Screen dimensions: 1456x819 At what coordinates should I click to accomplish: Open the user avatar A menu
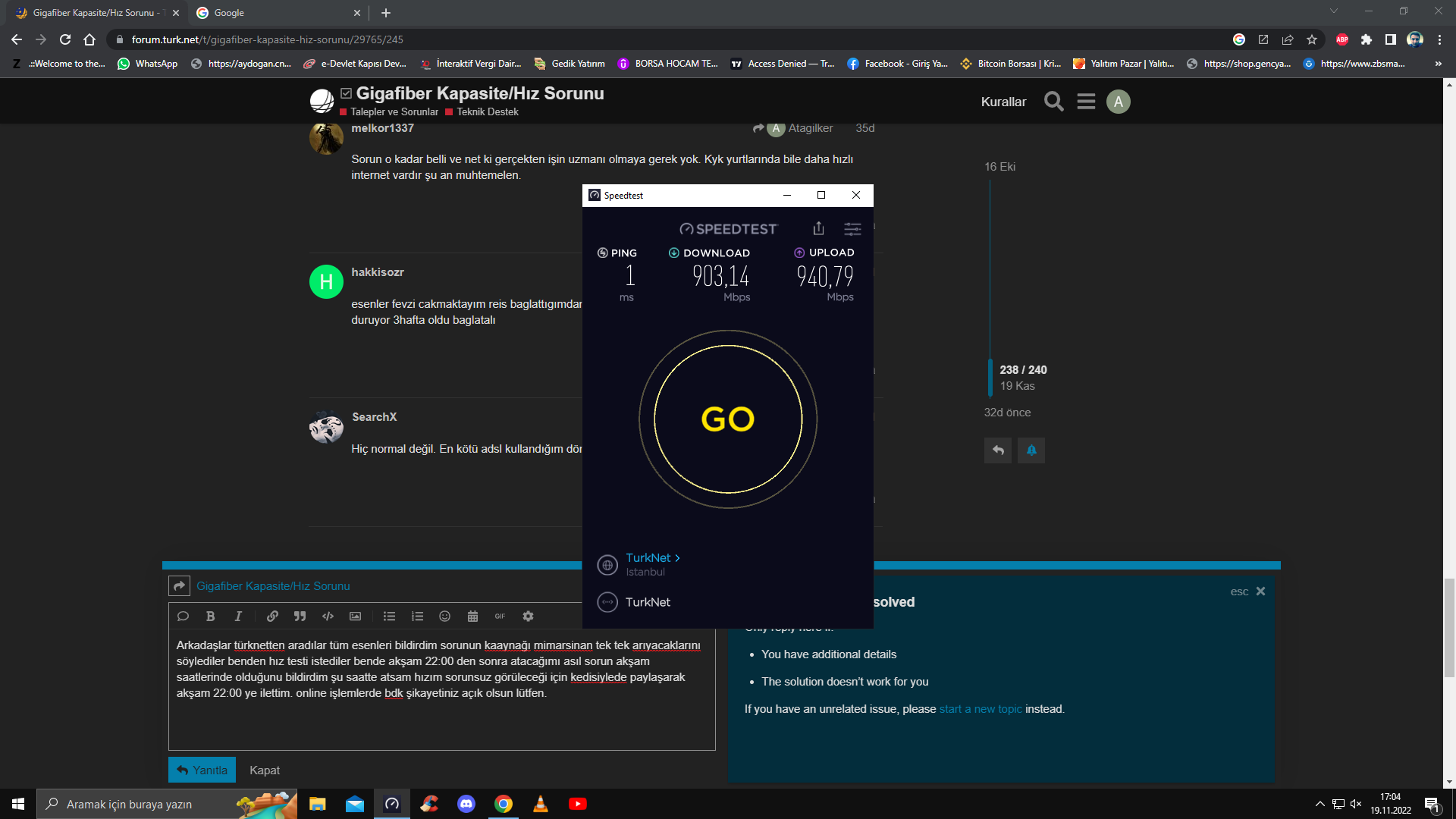pos(1119,102)
